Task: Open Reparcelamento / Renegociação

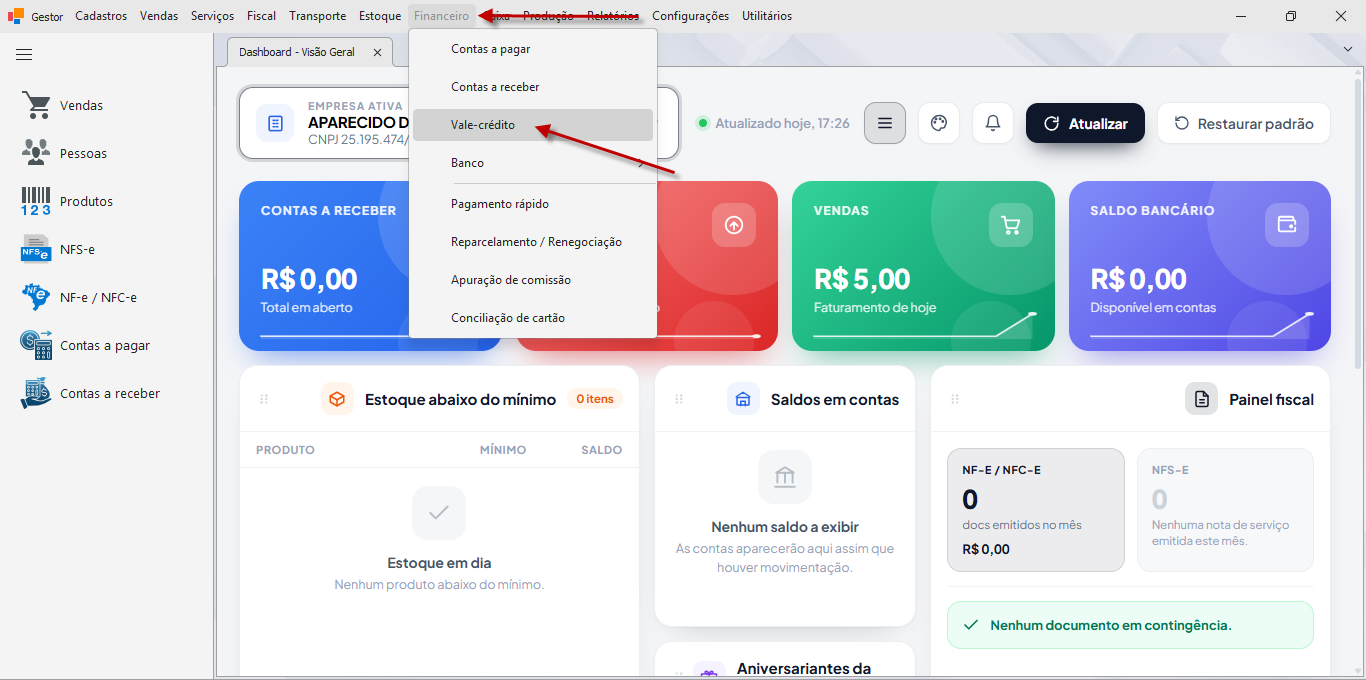Action: pyautogui.click(x=533, y=242)
